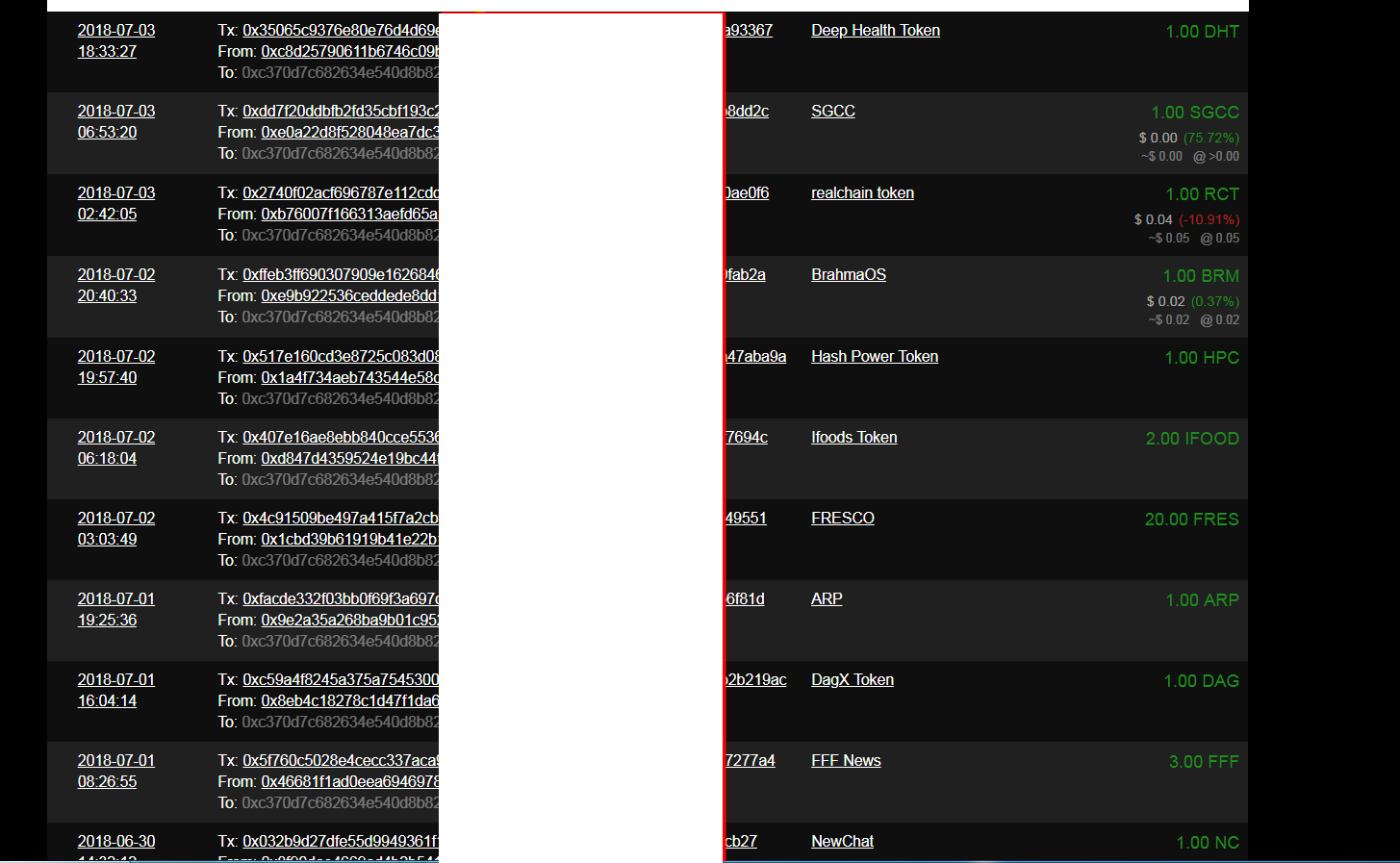
Task: Open the 2018-07-03 02:42:05 timestamp link
Action: [116, 204]
